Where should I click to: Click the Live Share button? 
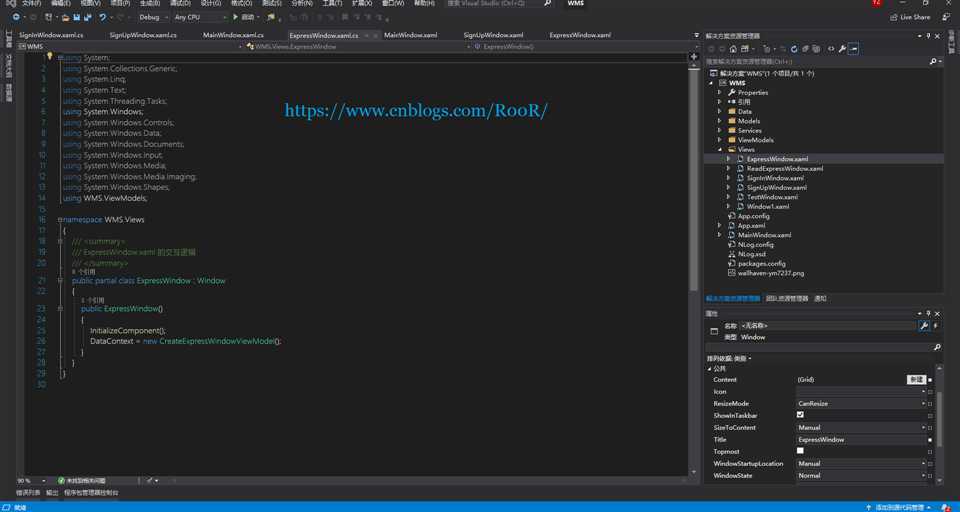click(910, 17)
